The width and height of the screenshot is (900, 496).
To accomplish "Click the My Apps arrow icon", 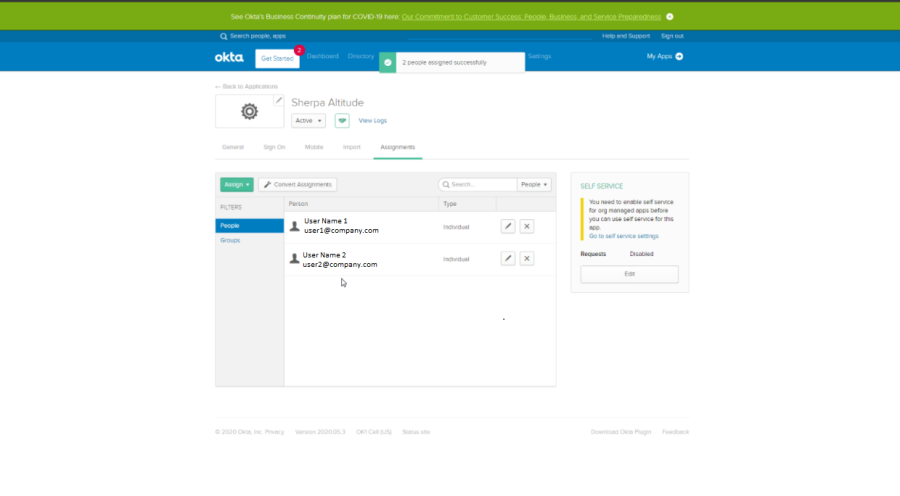I will [x=680, y=57].
